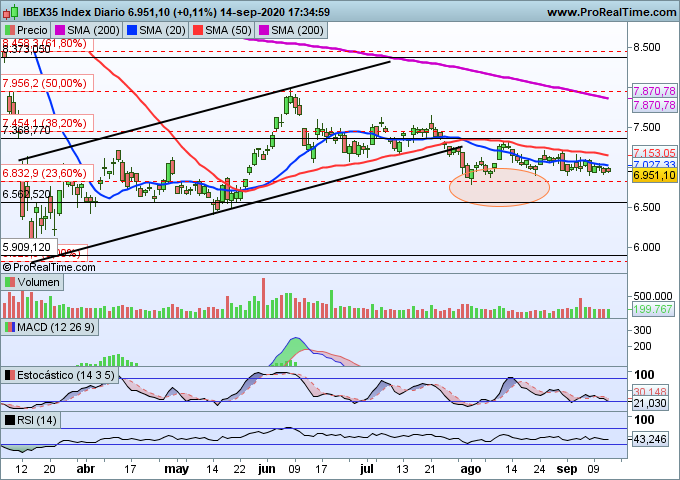Click the MACD indicator color icon
The width and height of the screenshot is (680, 480).
[10, 327]
